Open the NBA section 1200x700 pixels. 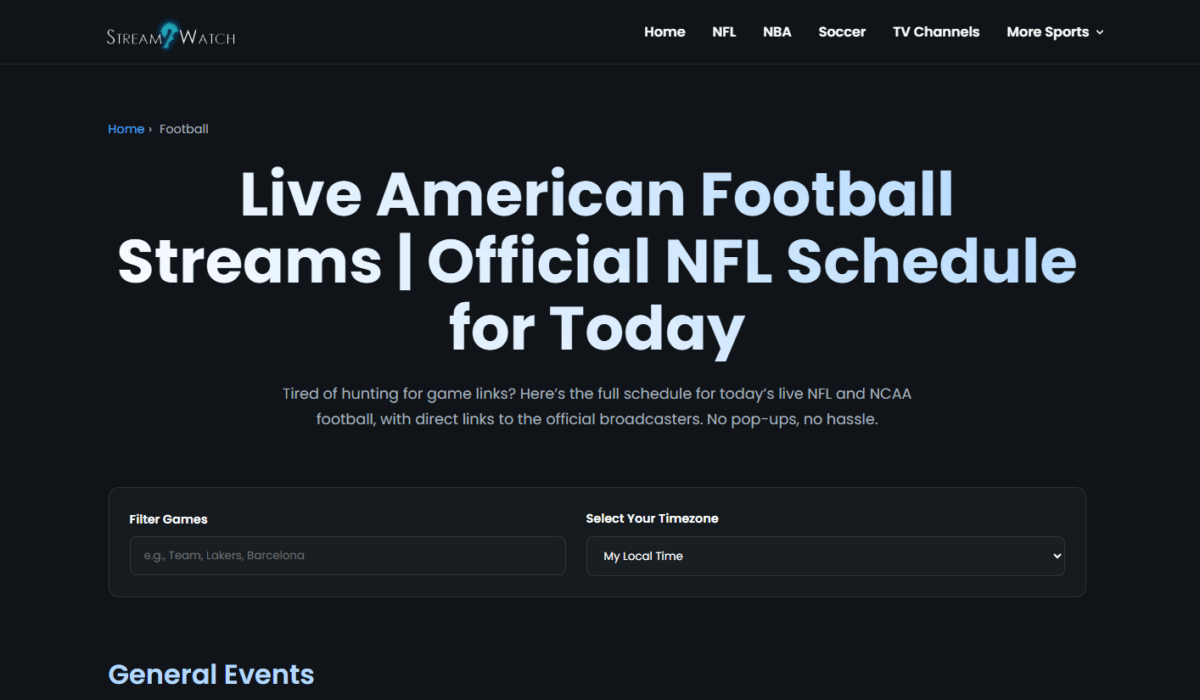(777, 32)
